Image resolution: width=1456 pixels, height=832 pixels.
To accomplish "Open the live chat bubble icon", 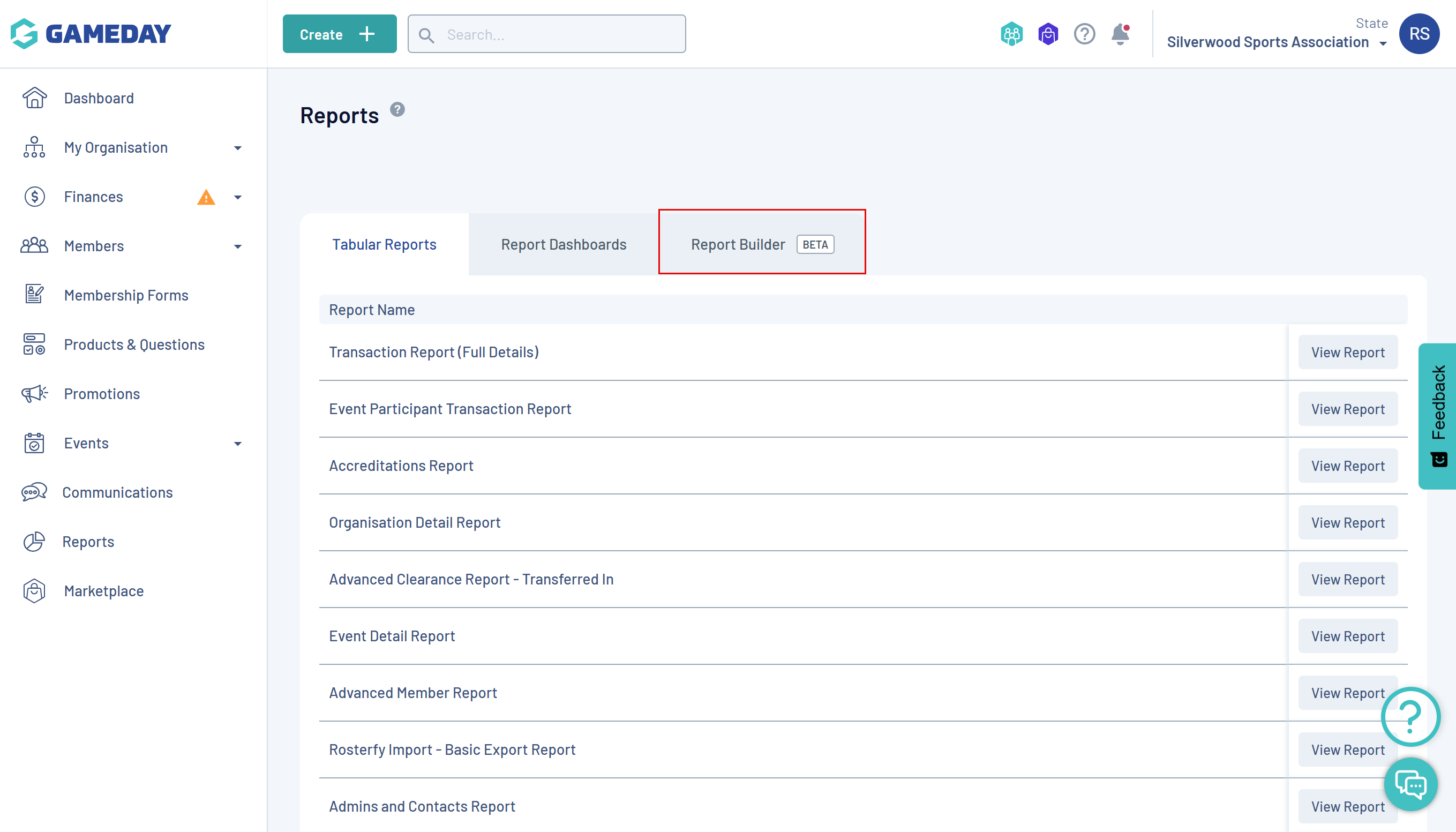I will (x=1410, y=784).
